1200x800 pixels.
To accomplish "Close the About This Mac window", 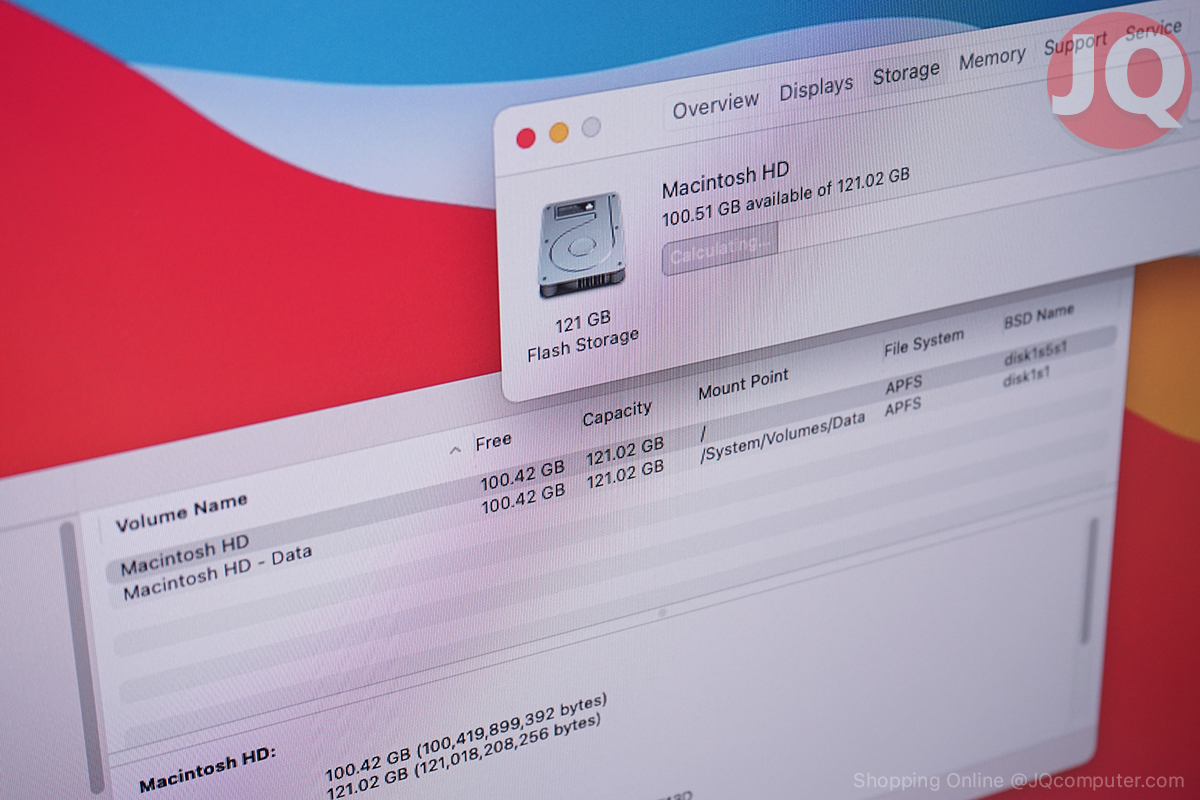I will (526, 139).
